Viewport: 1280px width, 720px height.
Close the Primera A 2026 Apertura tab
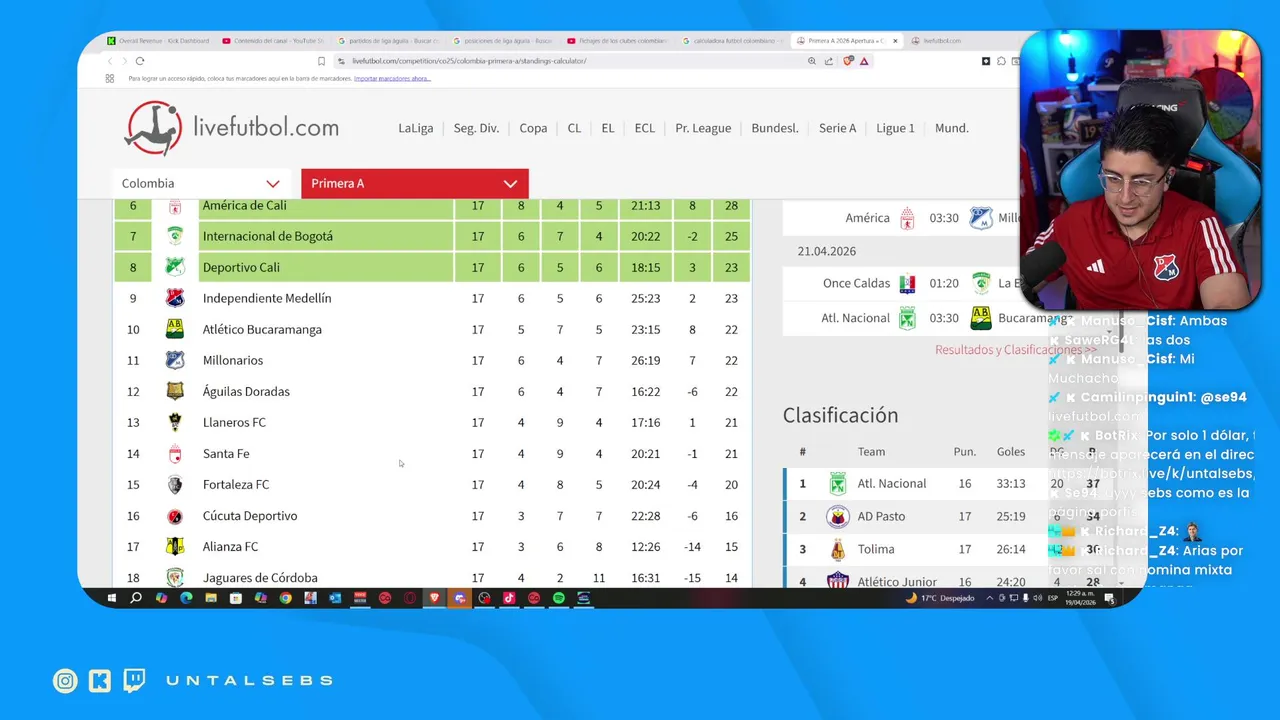(895, 41)
